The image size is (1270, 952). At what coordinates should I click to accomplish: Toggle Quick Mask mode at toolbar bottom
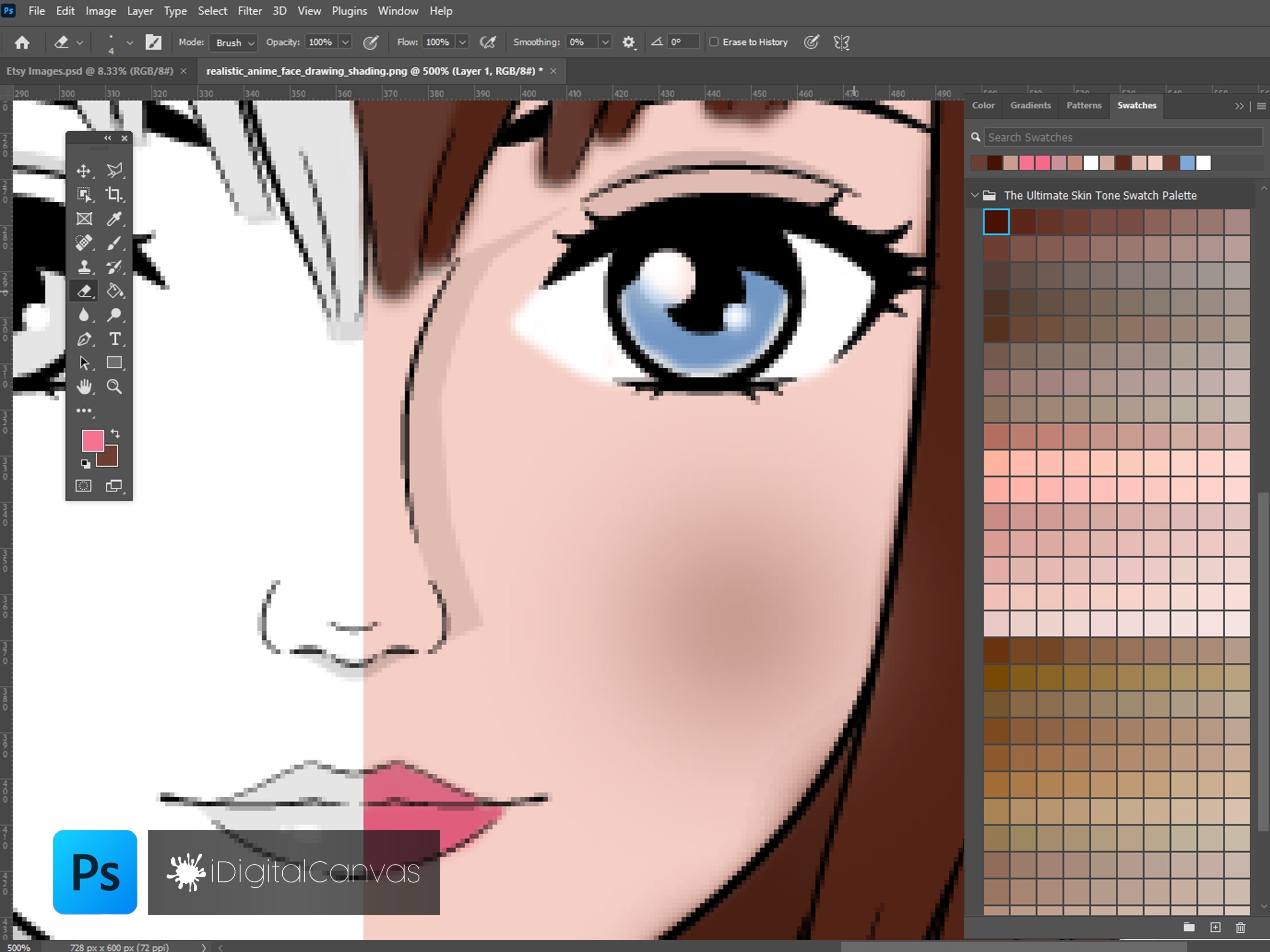pos(84,485)
